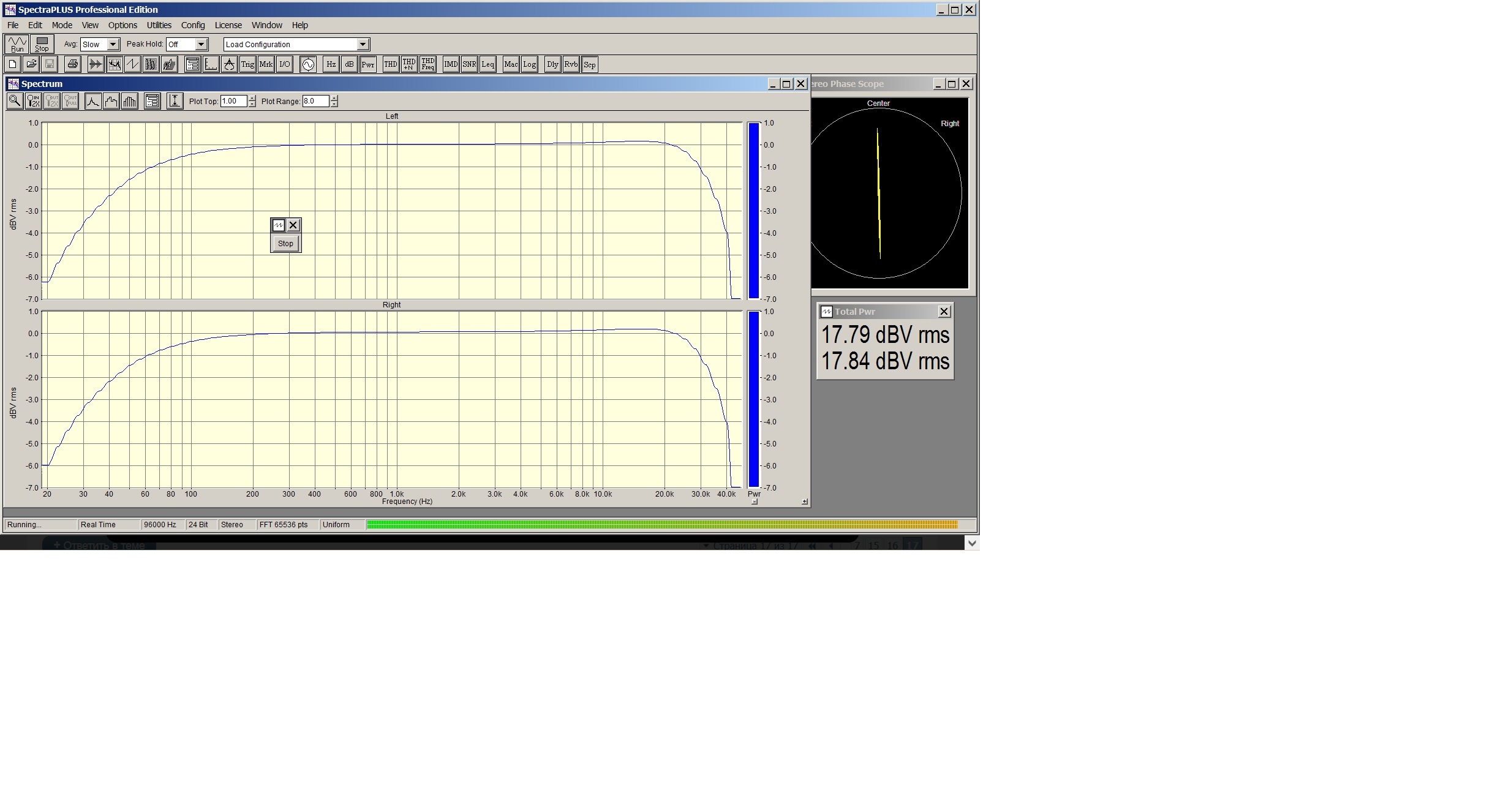Open the Help menu
The width and height of the screenshot is (1498, 812).
pyautogui.click(x=300, y=25)
